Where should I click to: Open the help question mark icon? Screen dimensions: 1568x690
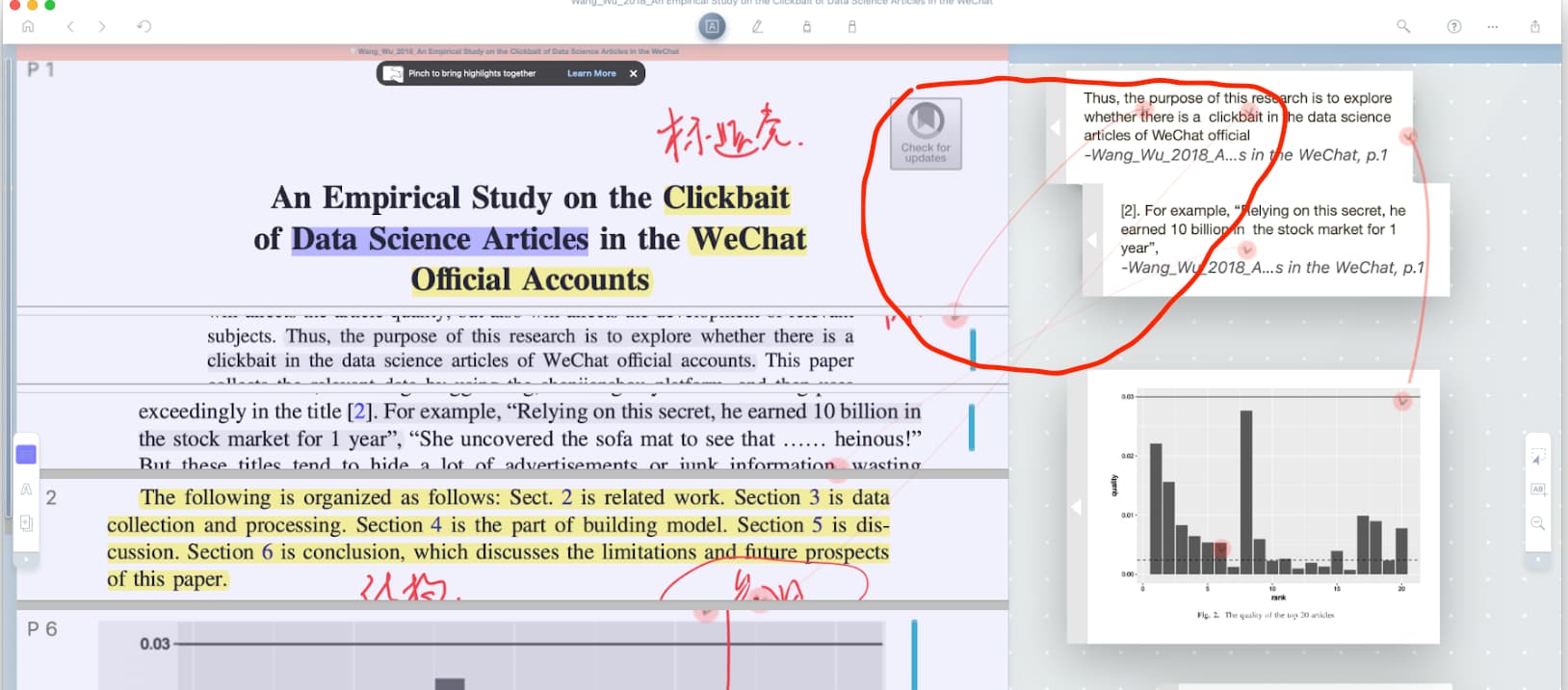coord(1454,27)
